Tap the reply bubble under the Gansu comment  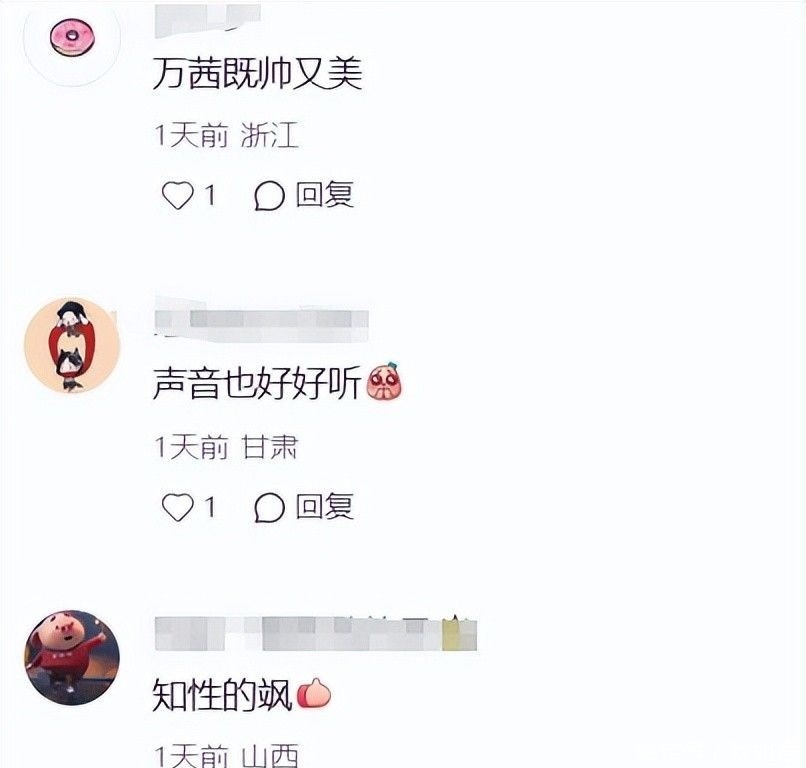click(x=269, y=507)
